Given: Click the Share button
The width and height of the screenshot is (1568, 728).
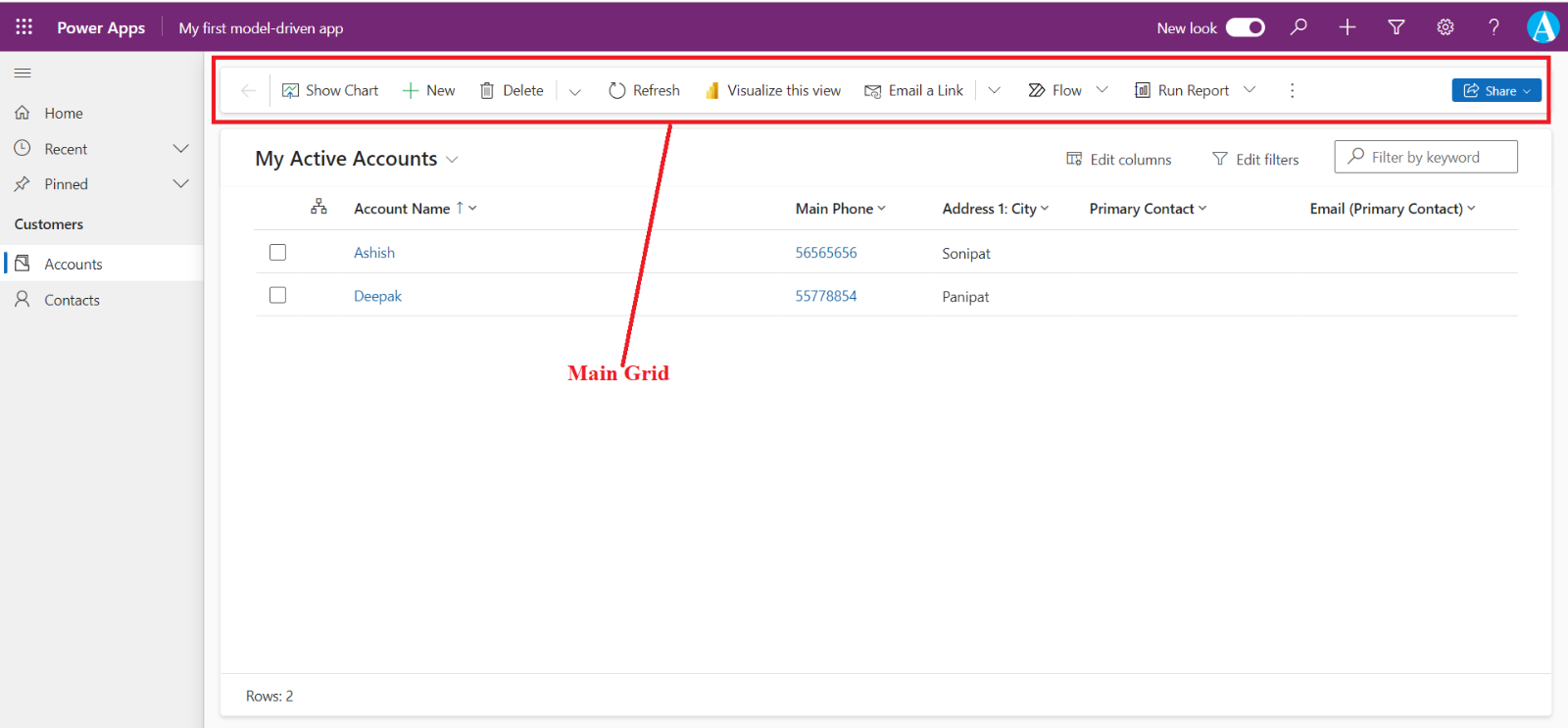Looking at the screenshot, I should pyautogui.click(x=1495, y=90).
